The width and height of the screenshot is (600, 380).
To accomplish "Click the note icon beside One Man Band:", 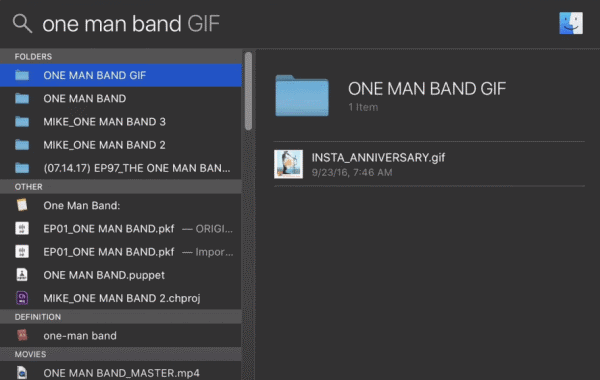I will [x=22, y=205].
